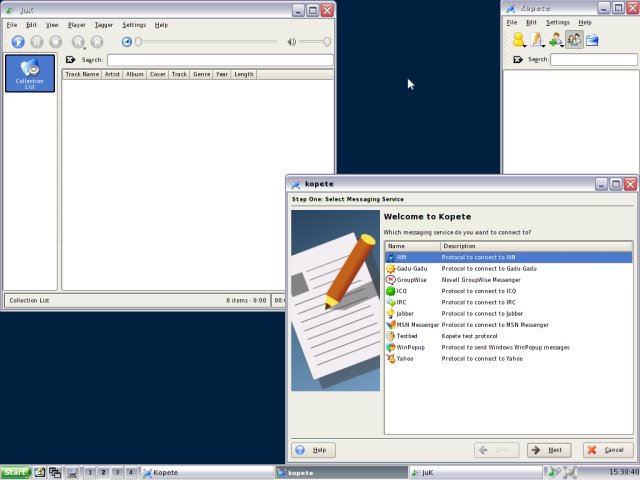Open JuK Player menu
This screenshot has height=480, width=640.
coord(76,25)
